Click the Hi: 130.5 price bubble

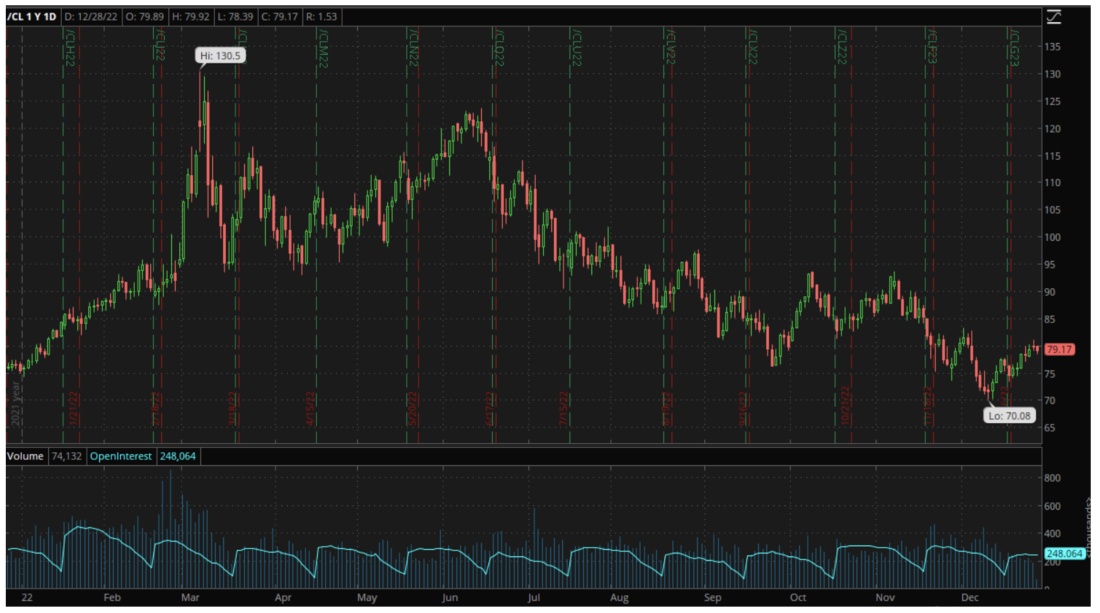click(219, 56)
